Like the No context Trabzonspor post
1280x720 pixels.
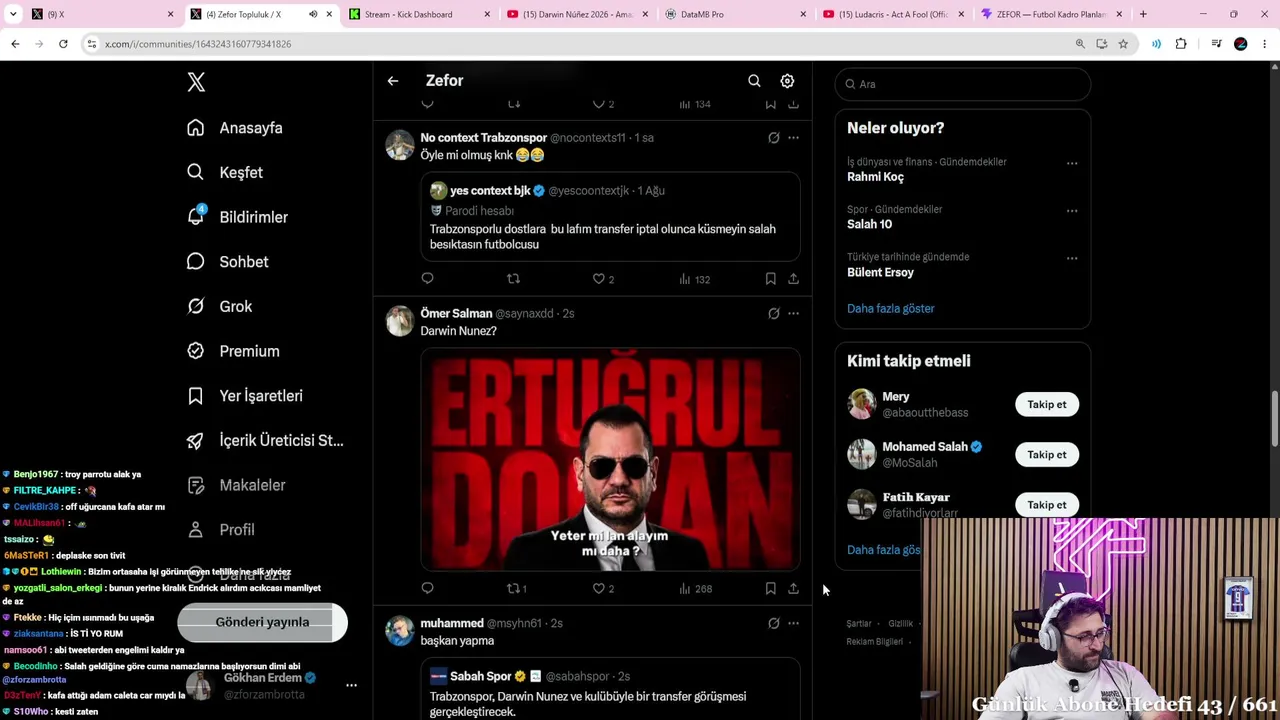point(603,279)
